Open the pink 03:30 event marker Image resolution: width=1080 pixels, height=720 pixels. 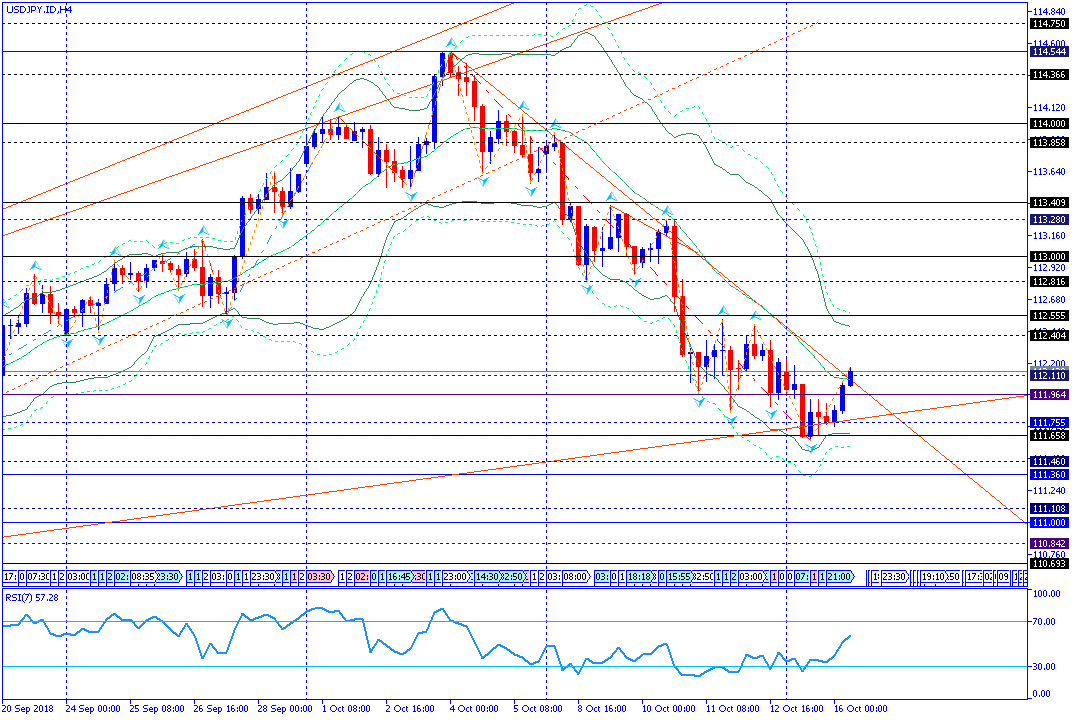point(320,577)
